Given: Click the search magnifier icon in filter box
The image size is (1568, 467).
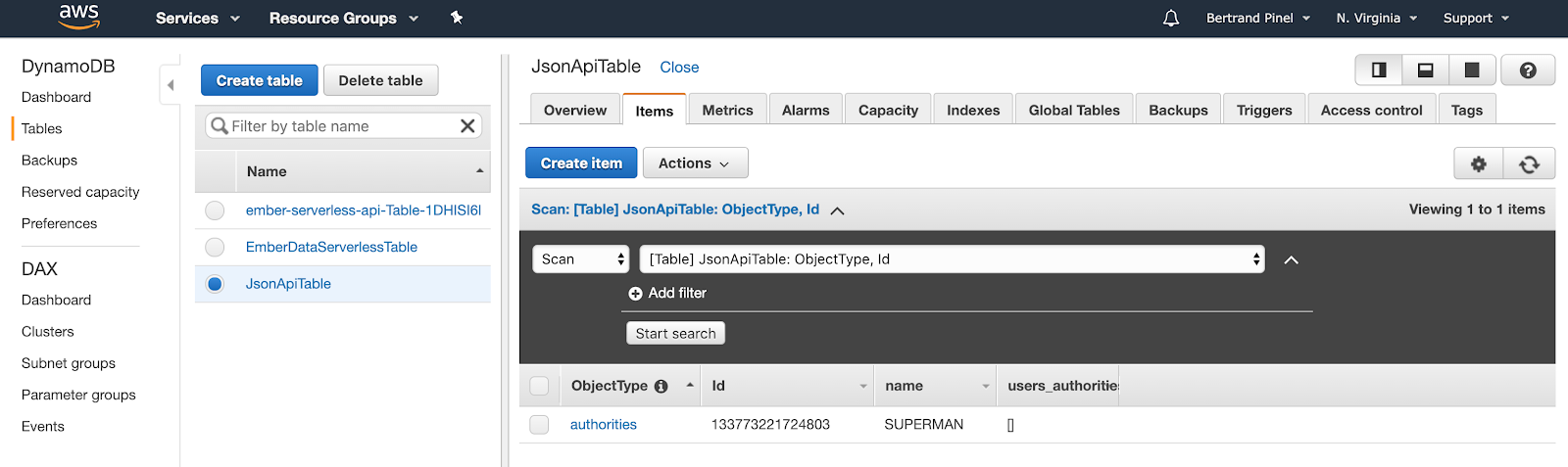Looking at the screenshot, I should tap(220, 126).
